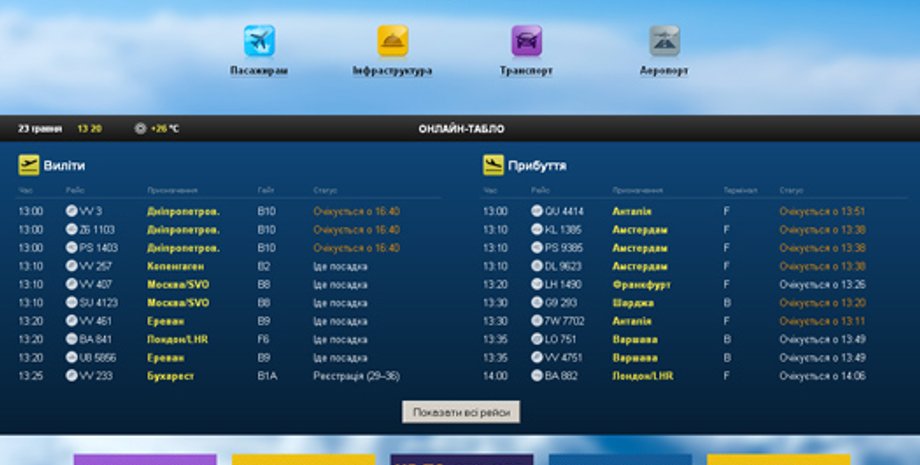Open the yellow Інфраструктура service bell icon
Image resolution: width=920 pixels, height=465 pixels.
click(392, 41)
